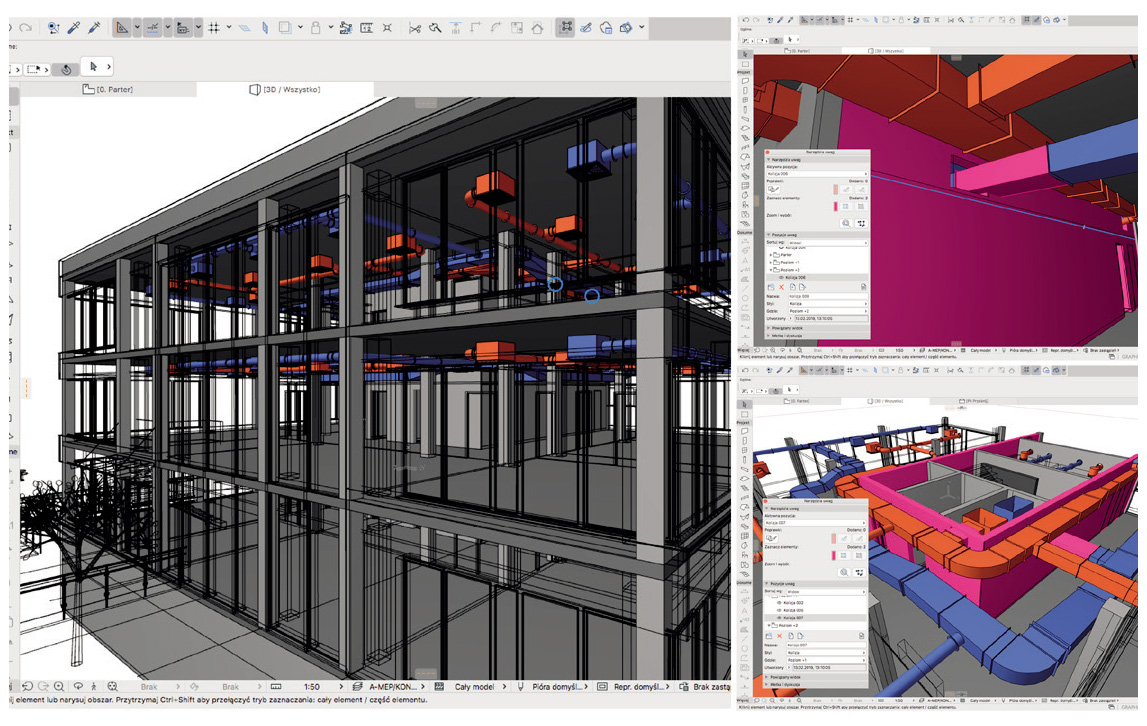The width and height of the screenshot is (1147, 726).
Task: Open the Cały model dropdown in left window
Action: point(476,687)
